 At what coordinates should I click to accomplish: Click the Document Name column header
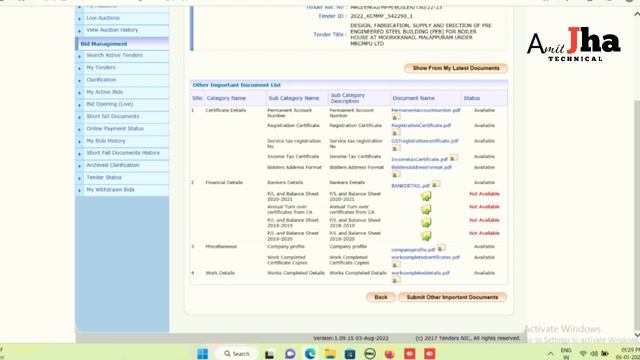(x=413, y=98)
